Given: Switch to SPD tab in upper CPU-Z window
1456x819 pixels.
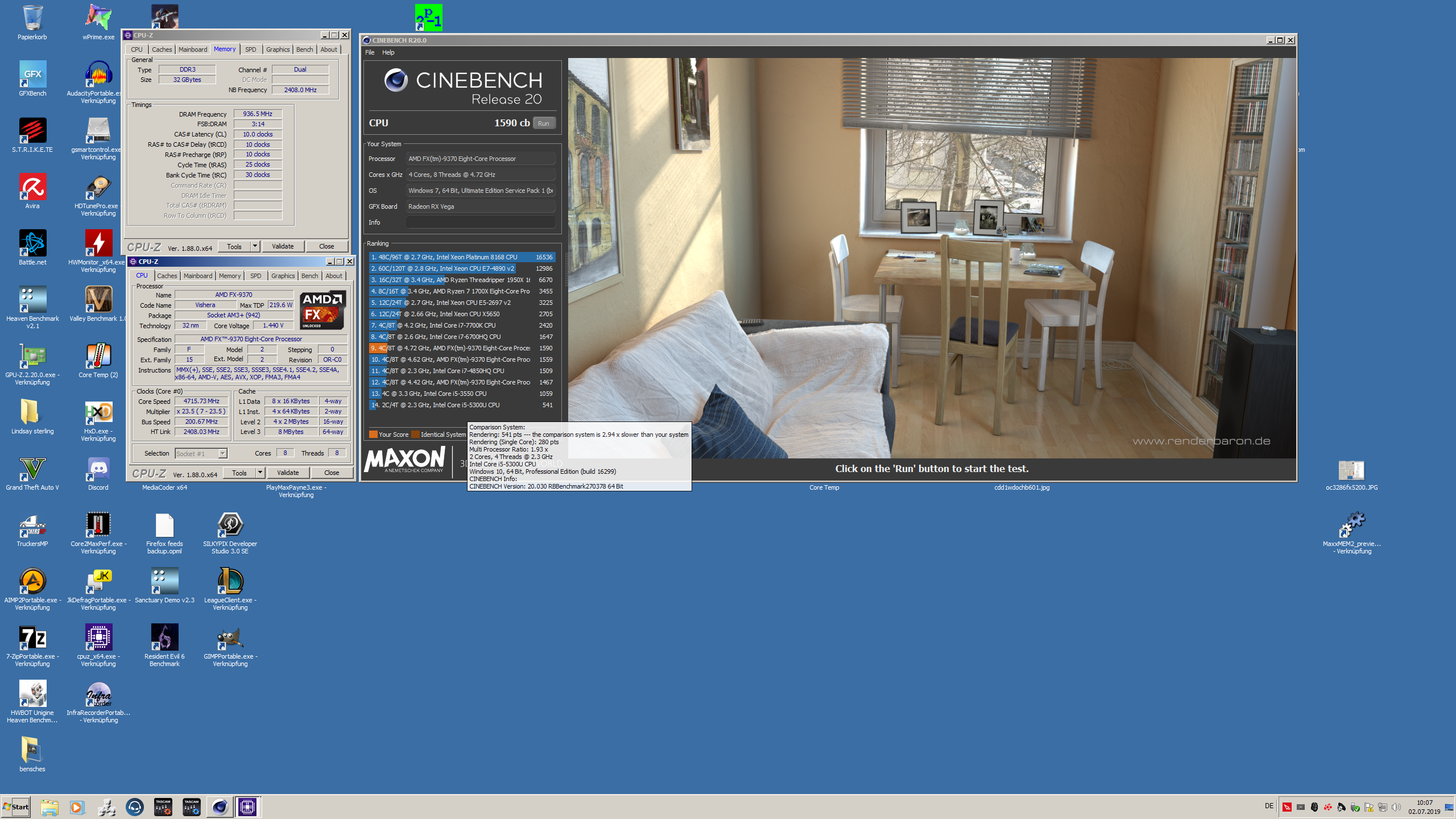Looking at the screenshot, I should pyautogui.click(x=251, y=49).
